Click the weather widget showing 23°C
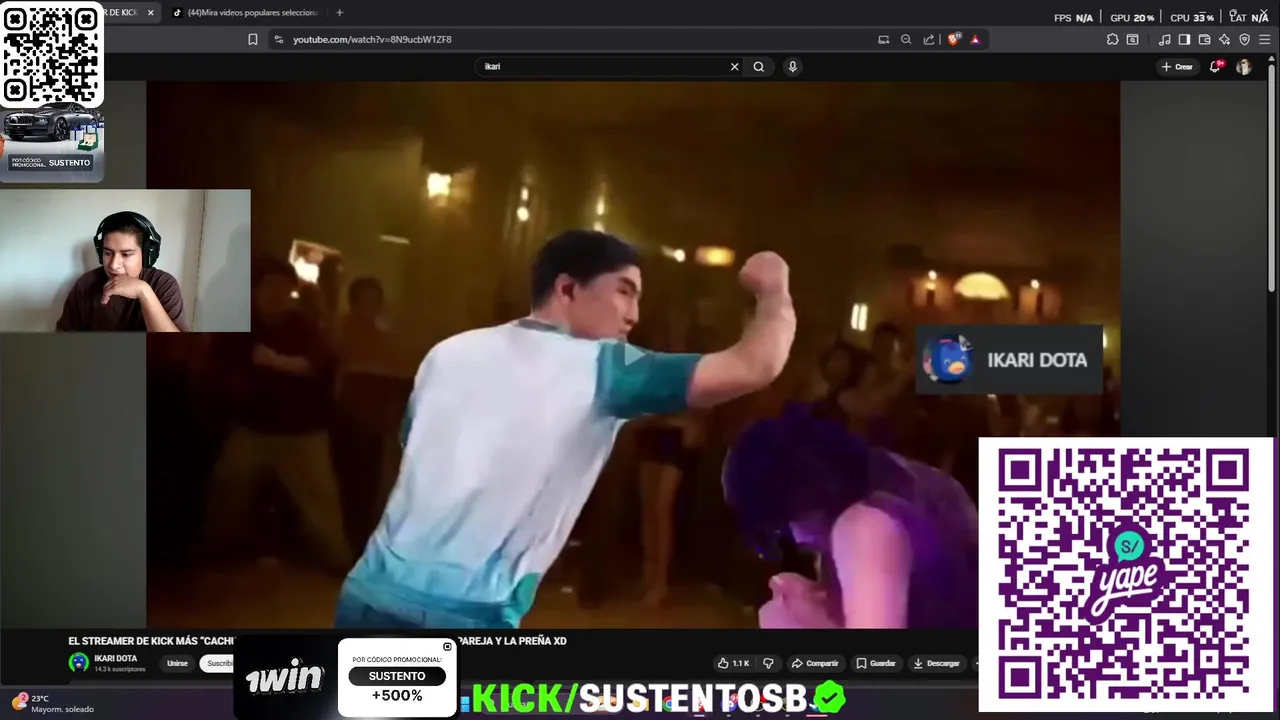1280x720 pixels. click(x=54, y=704)
